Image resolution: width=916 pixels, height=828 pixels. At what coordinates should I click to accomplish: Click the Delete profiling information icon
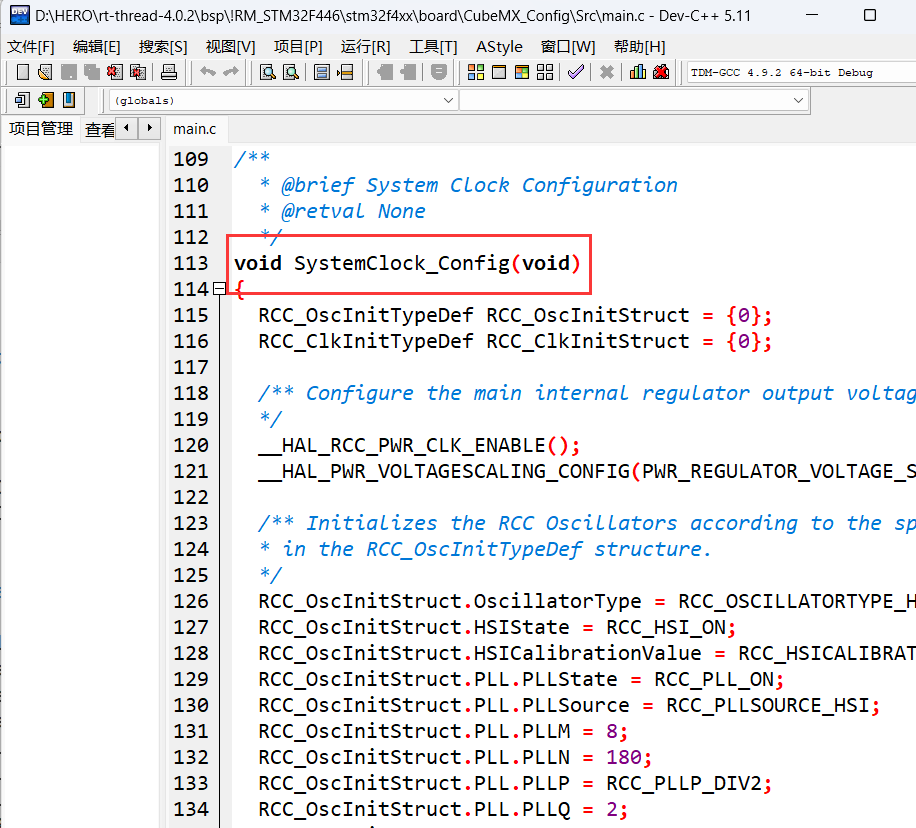pos(661,72)
